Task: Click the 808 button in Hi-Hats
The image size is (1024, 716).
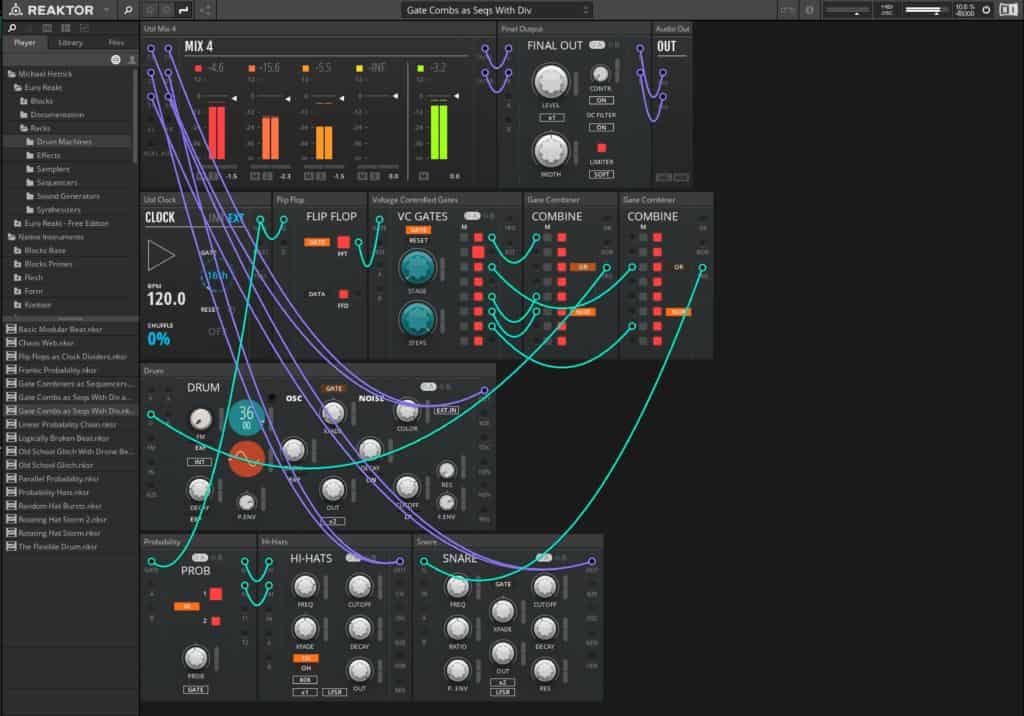Action: [x=304, y=680]
